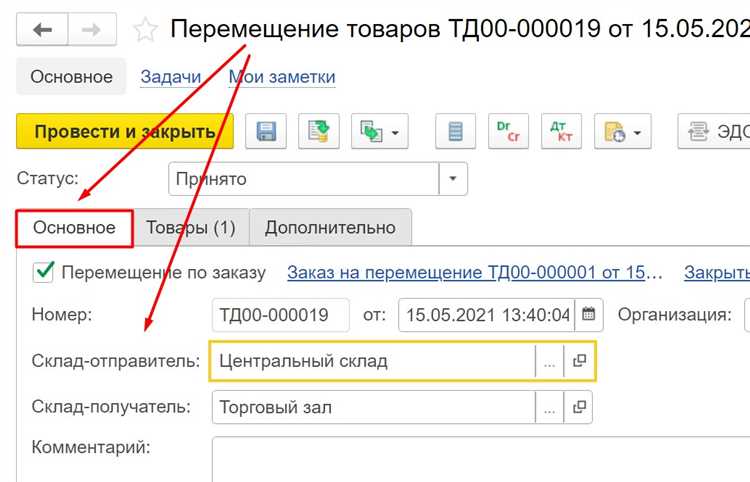Go back with the left arrow button

(x=43, y=30)
